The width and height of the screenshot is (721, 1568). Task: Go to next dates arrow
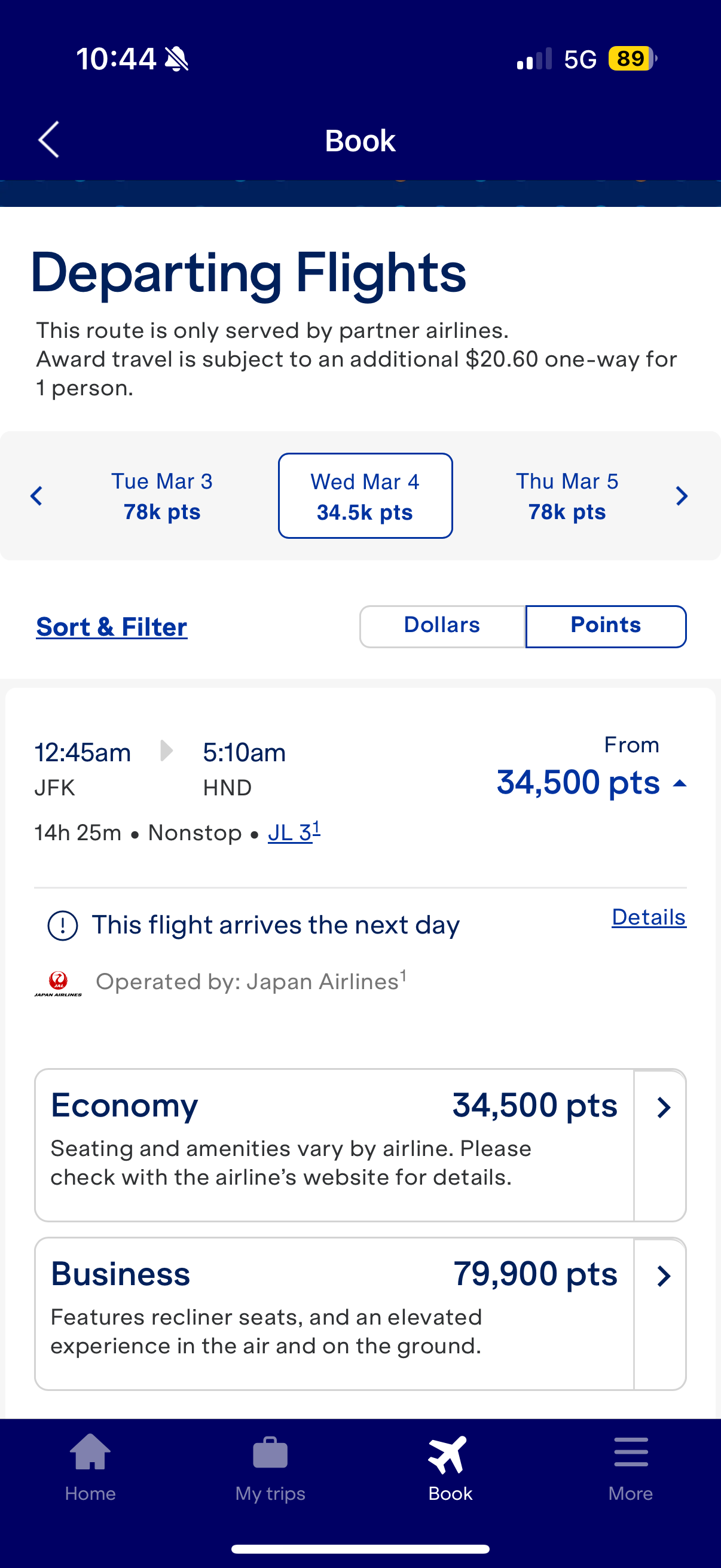coord(682,496)
